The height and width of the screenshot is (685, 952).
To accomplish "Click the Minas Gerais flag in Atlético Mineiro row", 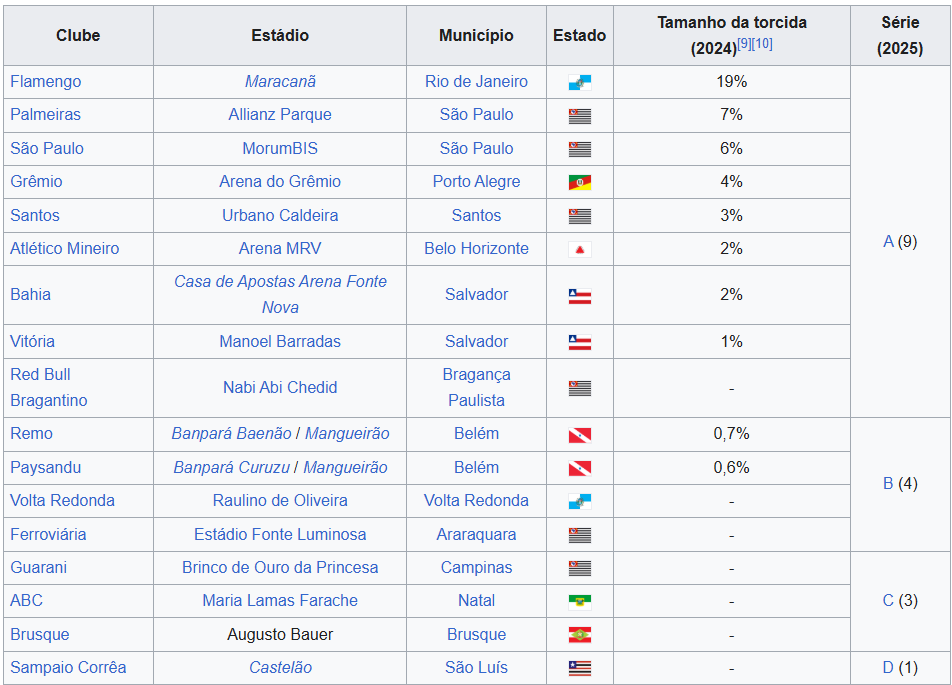I will (x=579, y=249).
